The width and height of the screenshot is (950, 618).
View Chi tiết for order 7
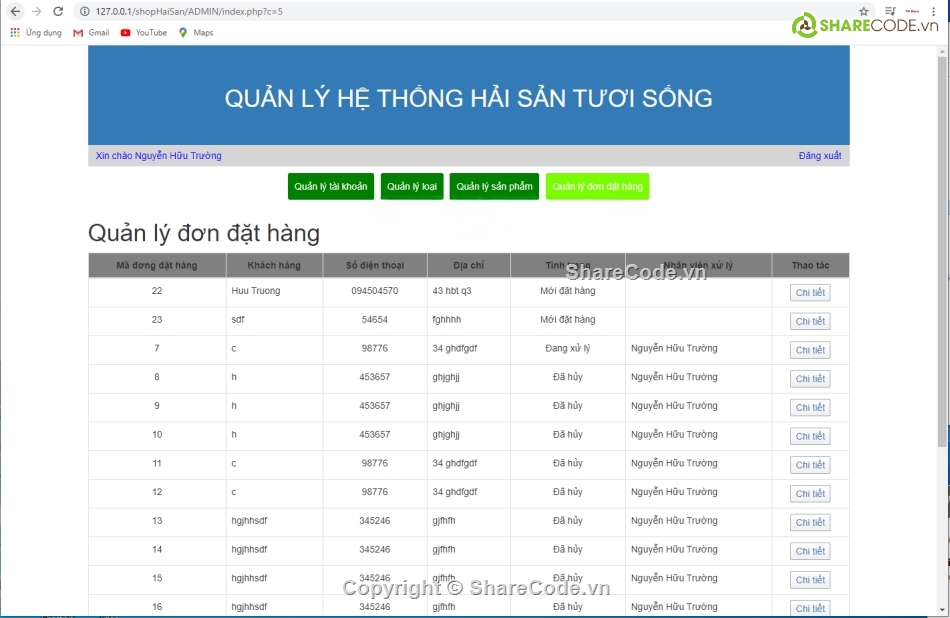pyautogui.click(x=810, y=350)
